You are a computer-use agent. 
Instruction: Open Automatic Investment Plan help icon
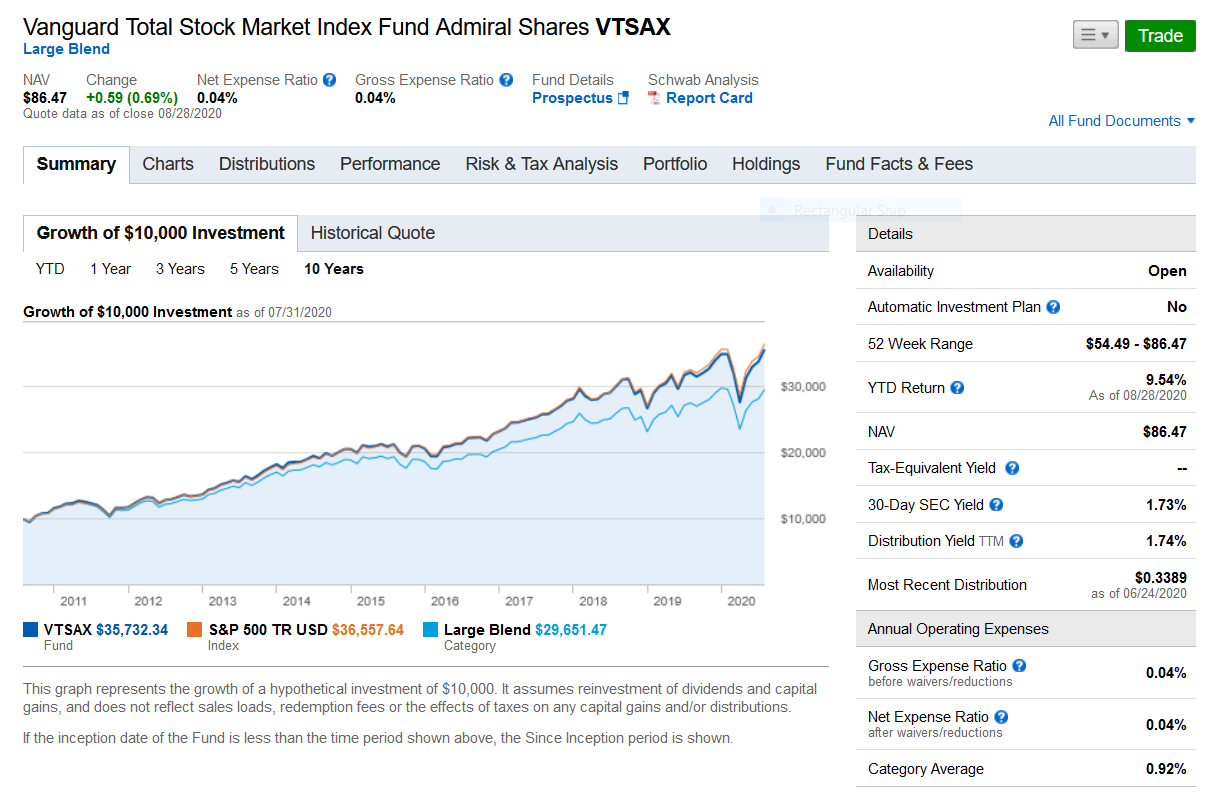pyautogui.click(x=1053, y=307)
